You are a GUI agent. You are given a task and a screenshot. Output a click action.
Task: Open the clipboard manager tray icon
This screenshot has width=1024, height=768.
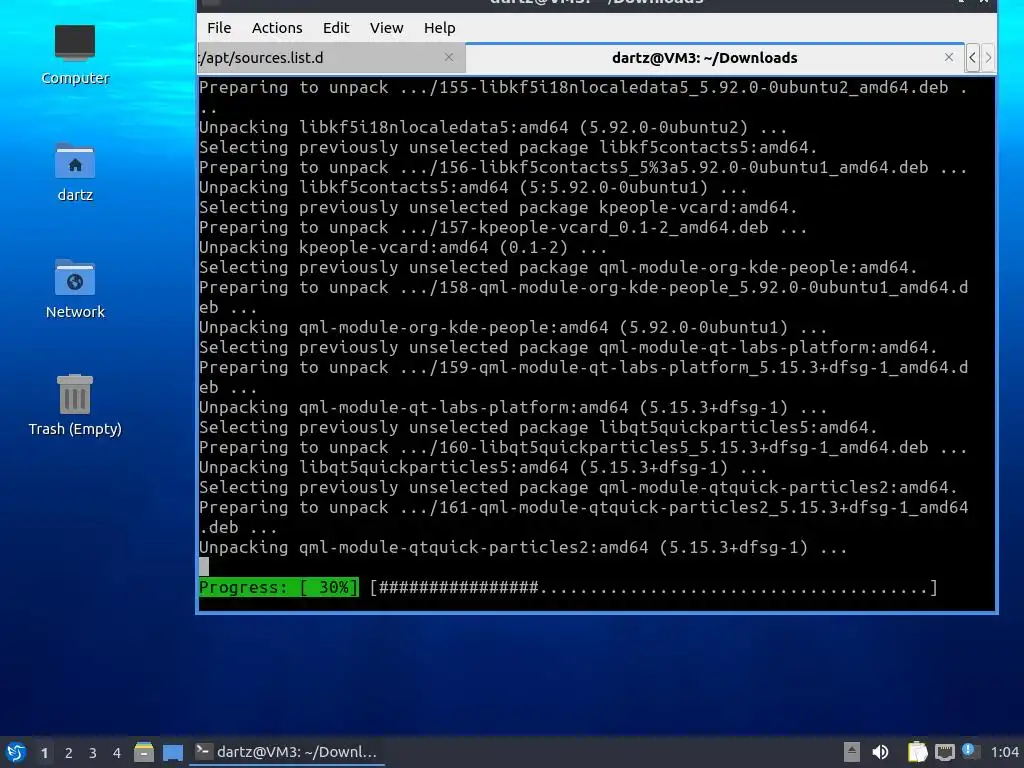tap(918, 752)
